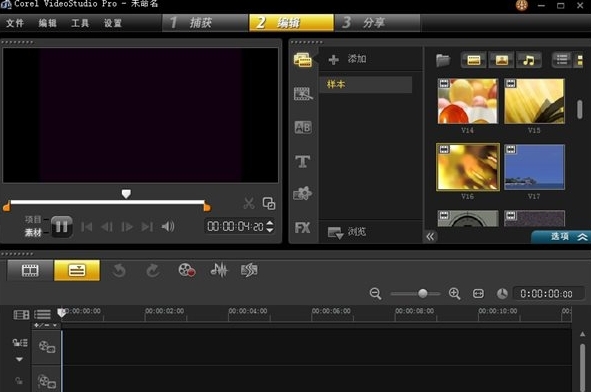
Task: Zoom out the timeline
Action: (375, 294)
